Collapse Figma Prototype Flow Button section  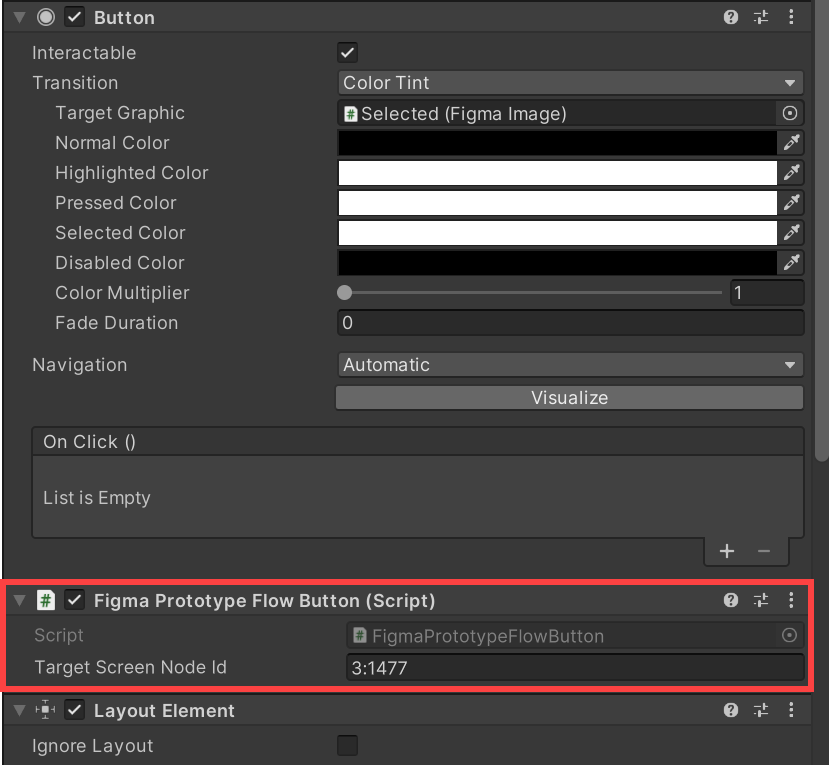20,601
